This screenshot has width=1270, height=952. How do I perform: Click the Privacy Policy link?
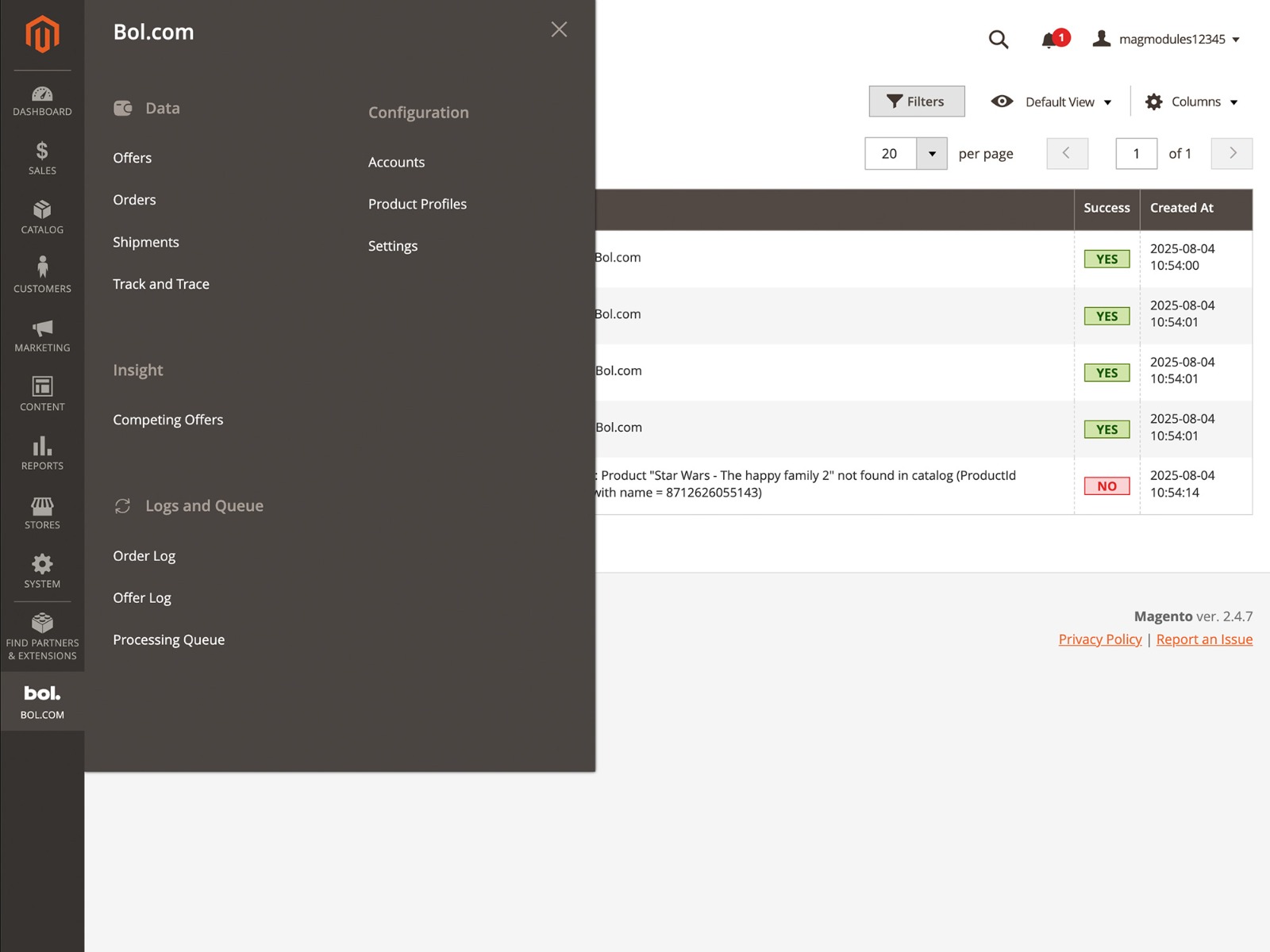(x=1100, y=639)
